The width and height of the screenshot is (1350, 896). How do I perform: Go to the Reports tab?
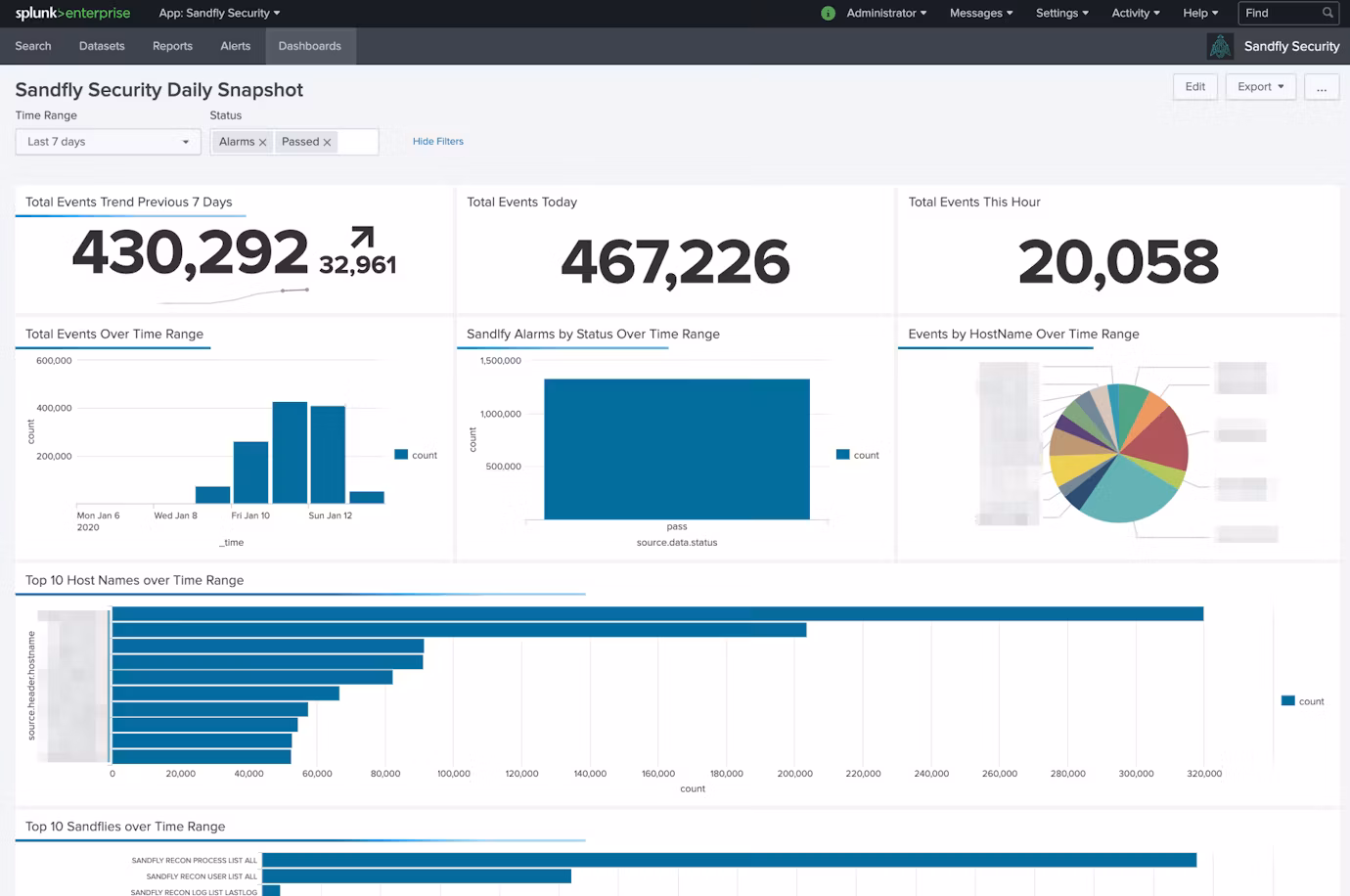pyautogui.click(x=172, y=46)
